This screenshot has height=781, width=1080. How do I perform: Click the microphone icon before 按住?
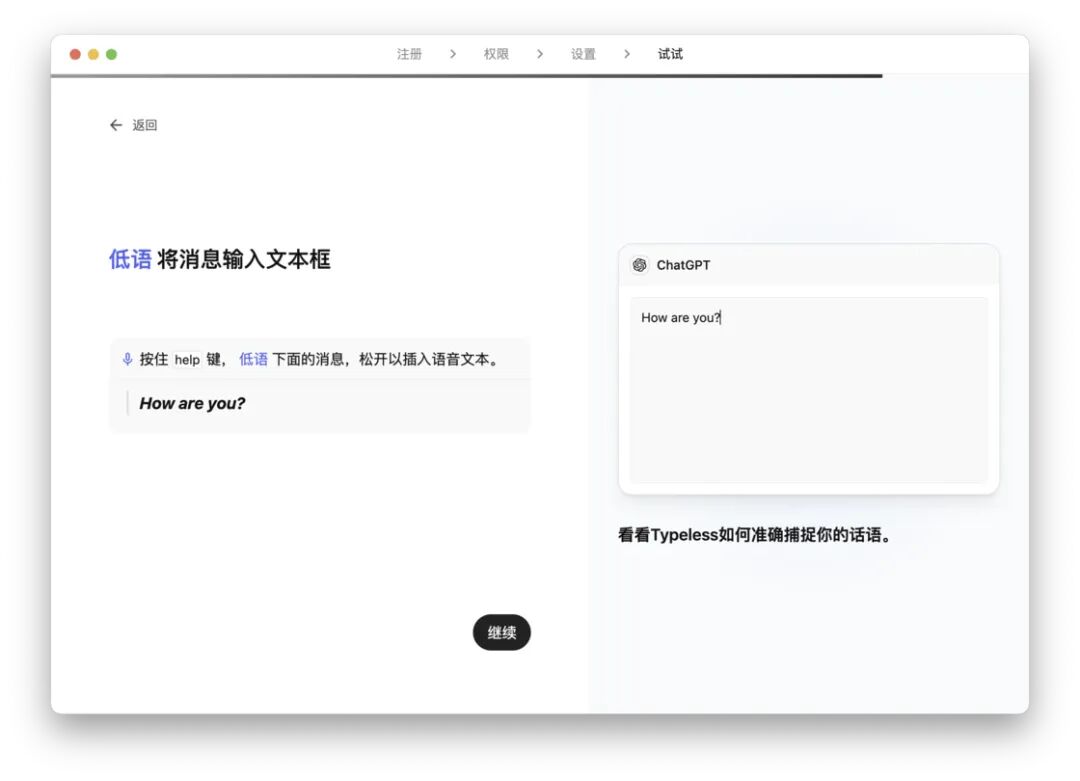click(127, 359)
